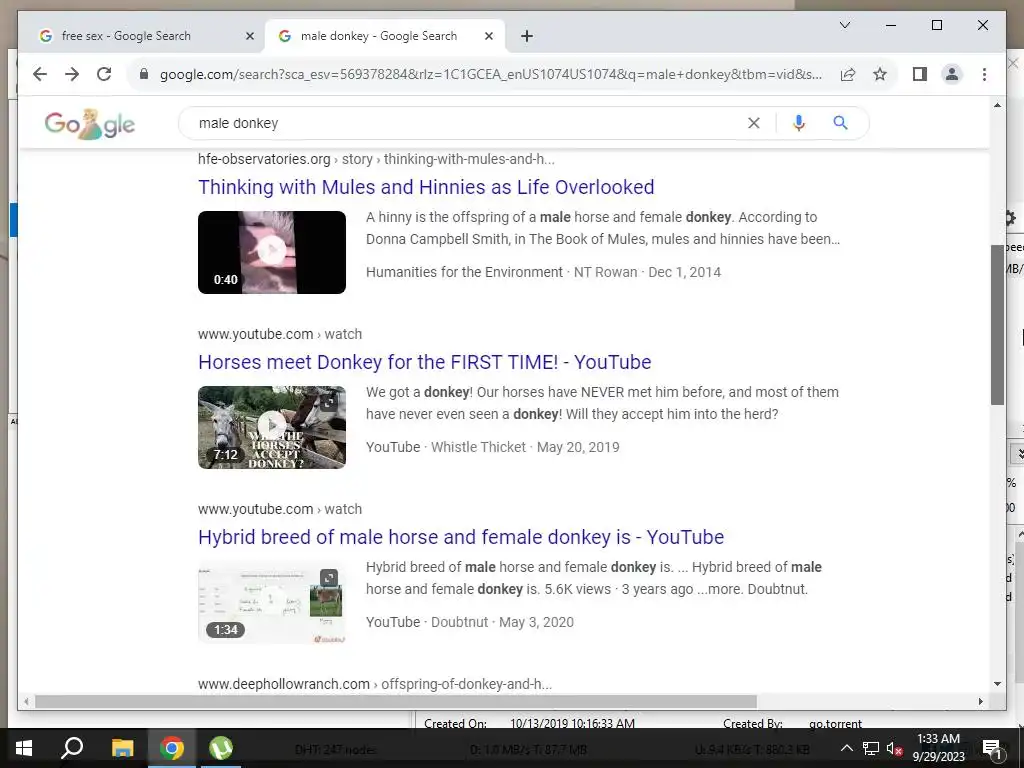Image resolution: width=1024 pixels, height=768 pixels.
Task: Open Windows taskbar search
Action: (72, 748)
